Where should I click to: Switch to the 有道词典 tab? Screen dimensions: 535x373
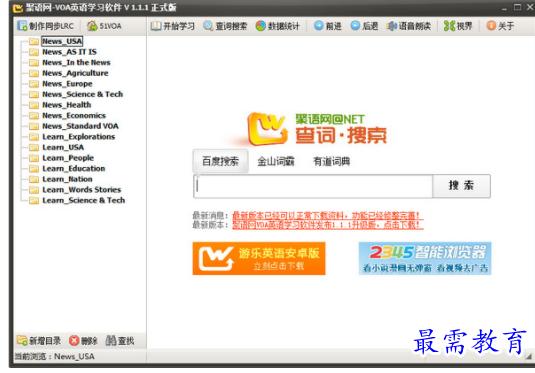click(331, 161)
